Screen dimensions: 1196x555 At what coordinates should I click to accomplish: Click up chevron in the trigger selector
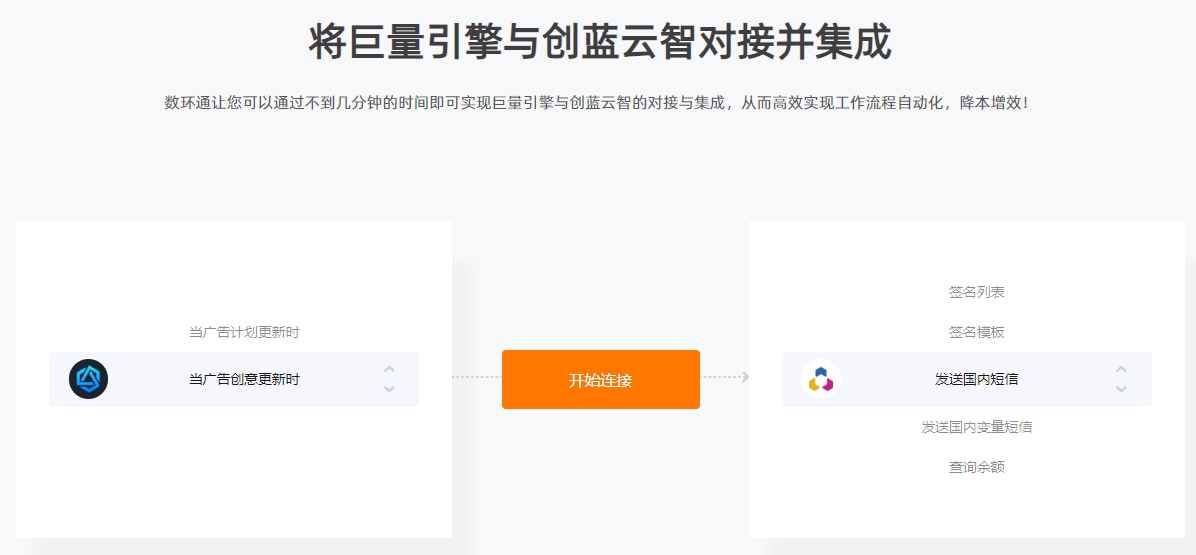389,370
